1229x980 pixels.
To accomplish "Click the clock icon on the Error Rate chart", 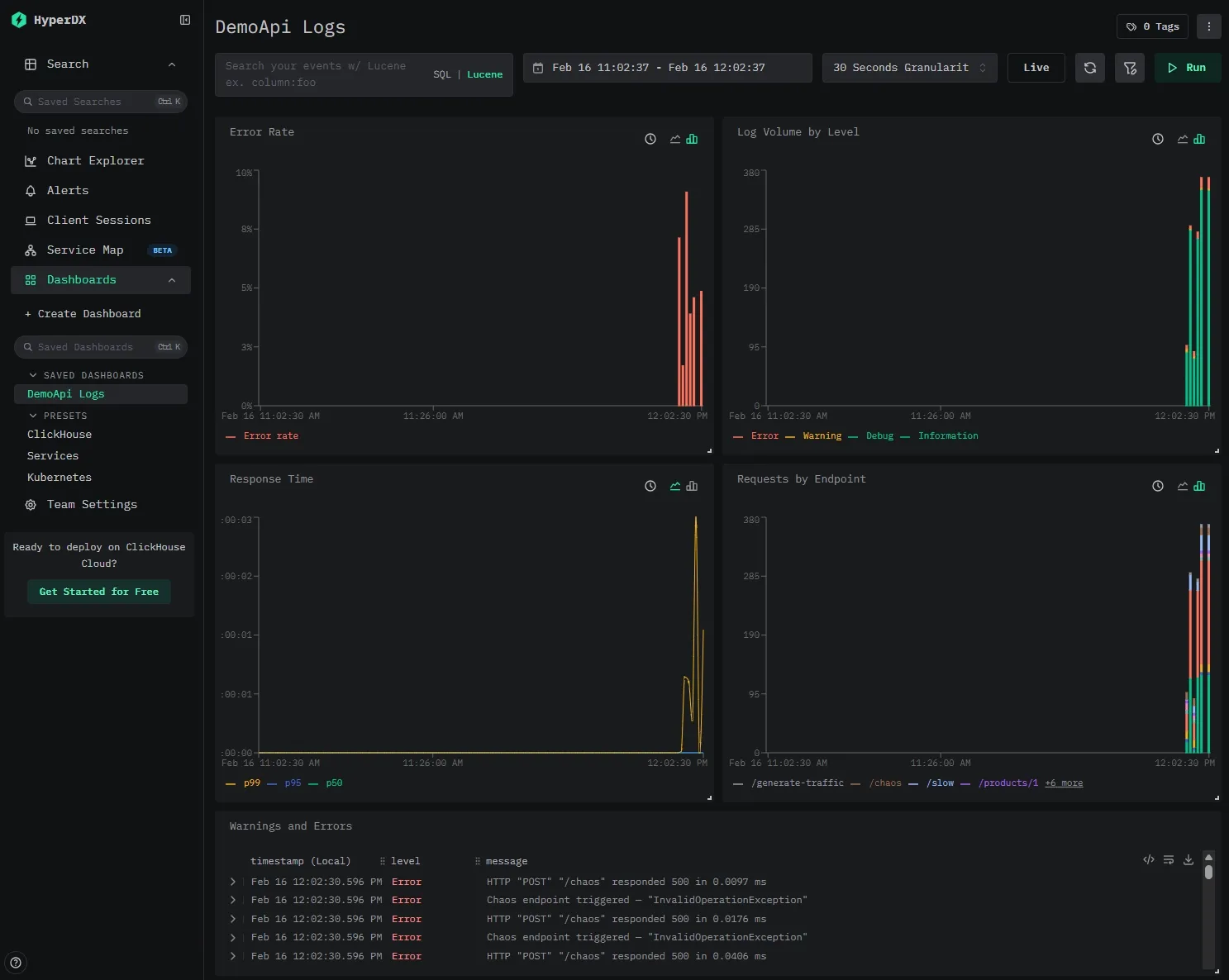I will pos(650,140).
